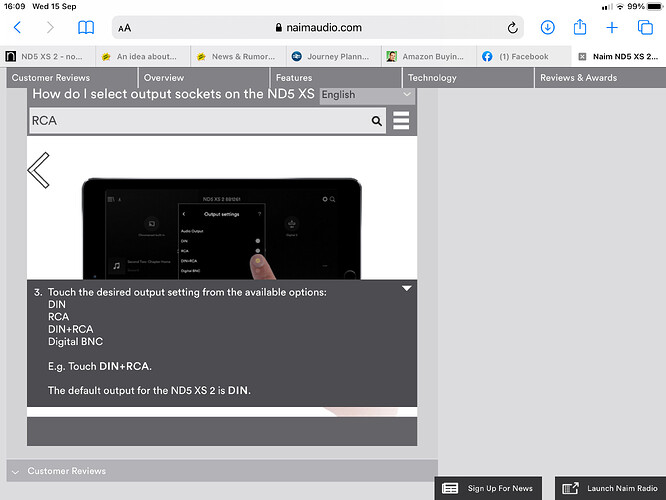Collapse the step 3 instruction caption

(x=407, y=288)
